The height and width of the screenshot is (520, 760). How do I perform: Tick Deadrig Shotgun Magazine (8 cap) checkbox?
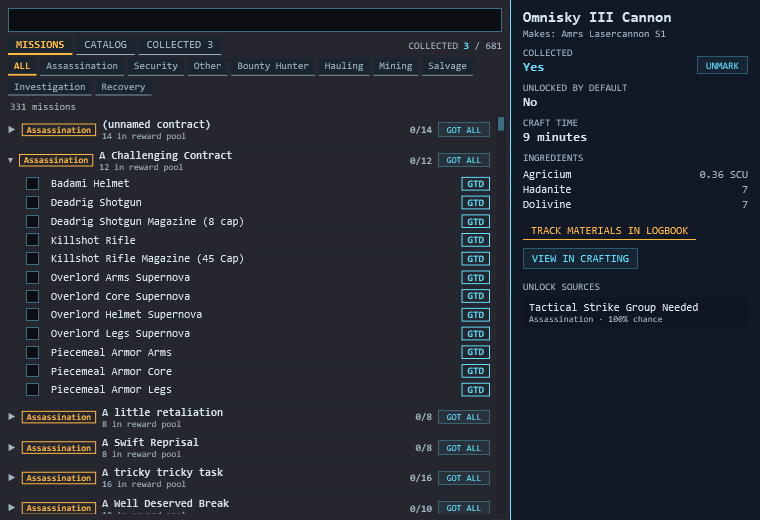coord(32,221)
